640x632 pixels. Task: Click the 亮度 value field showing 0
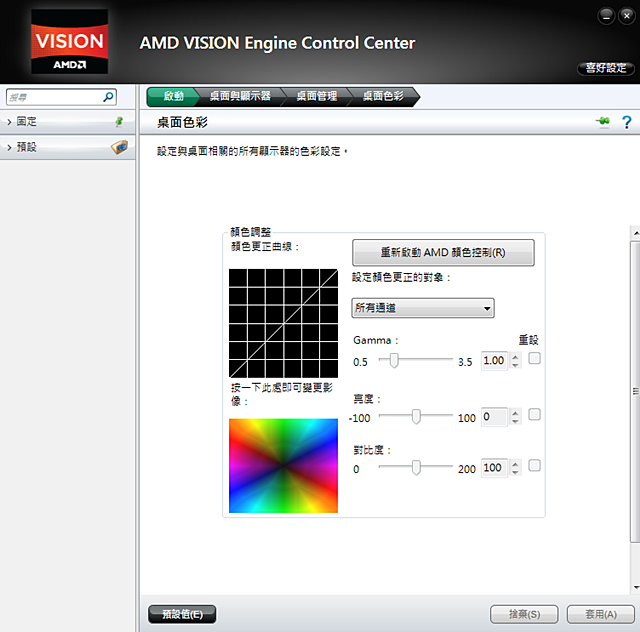tap(494, 417)
